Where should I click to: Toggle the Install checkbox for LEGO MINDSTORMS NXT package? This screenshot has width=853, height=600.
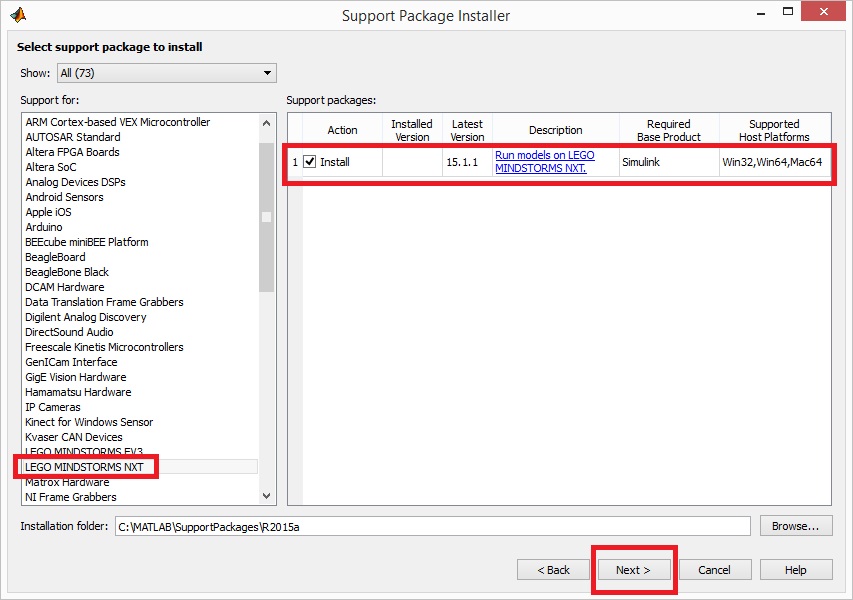(310, 162)
